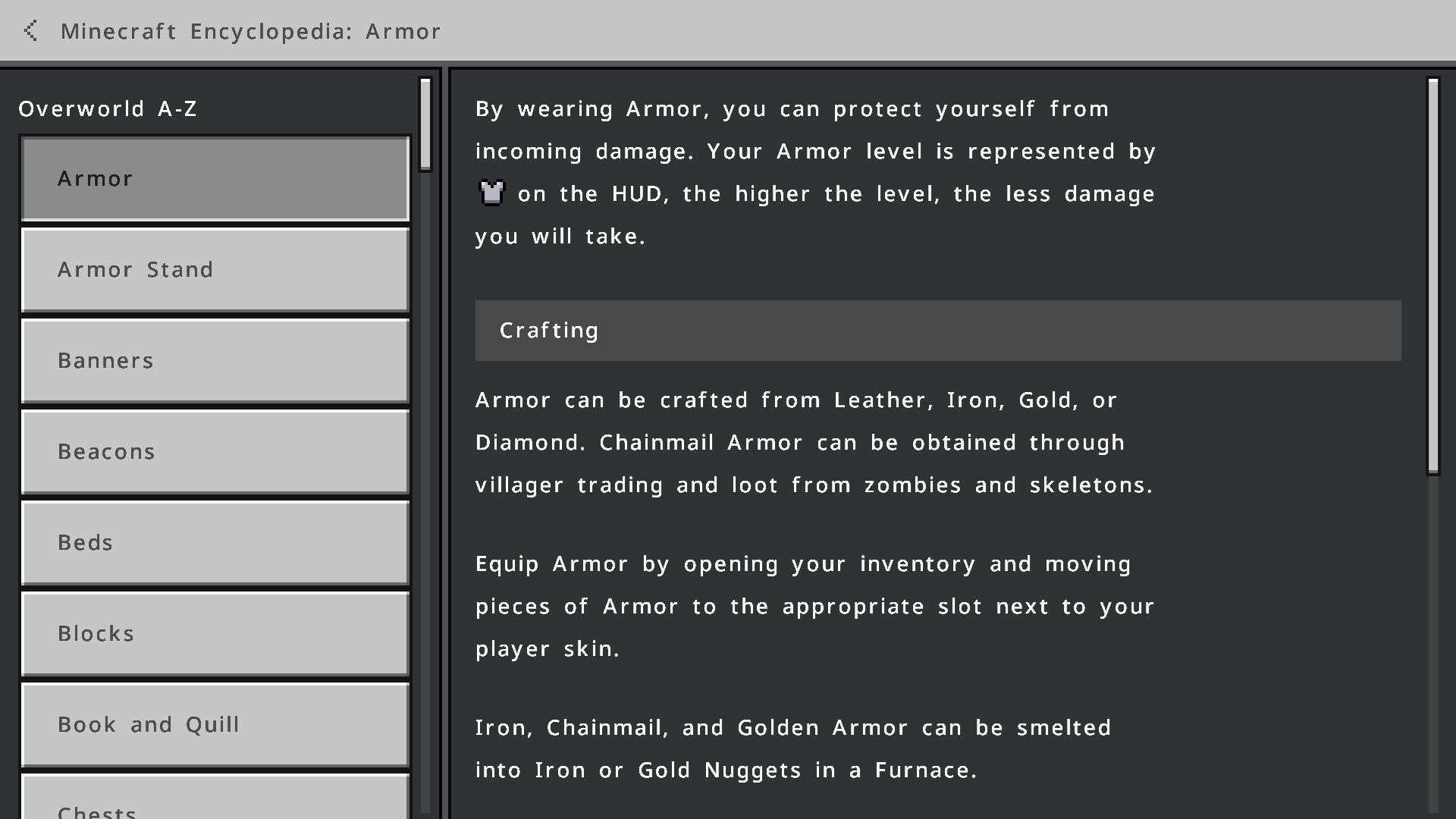Open the Blocks entry
Viewport: 1456px width, 819px height.
click(x=215, y=634)
